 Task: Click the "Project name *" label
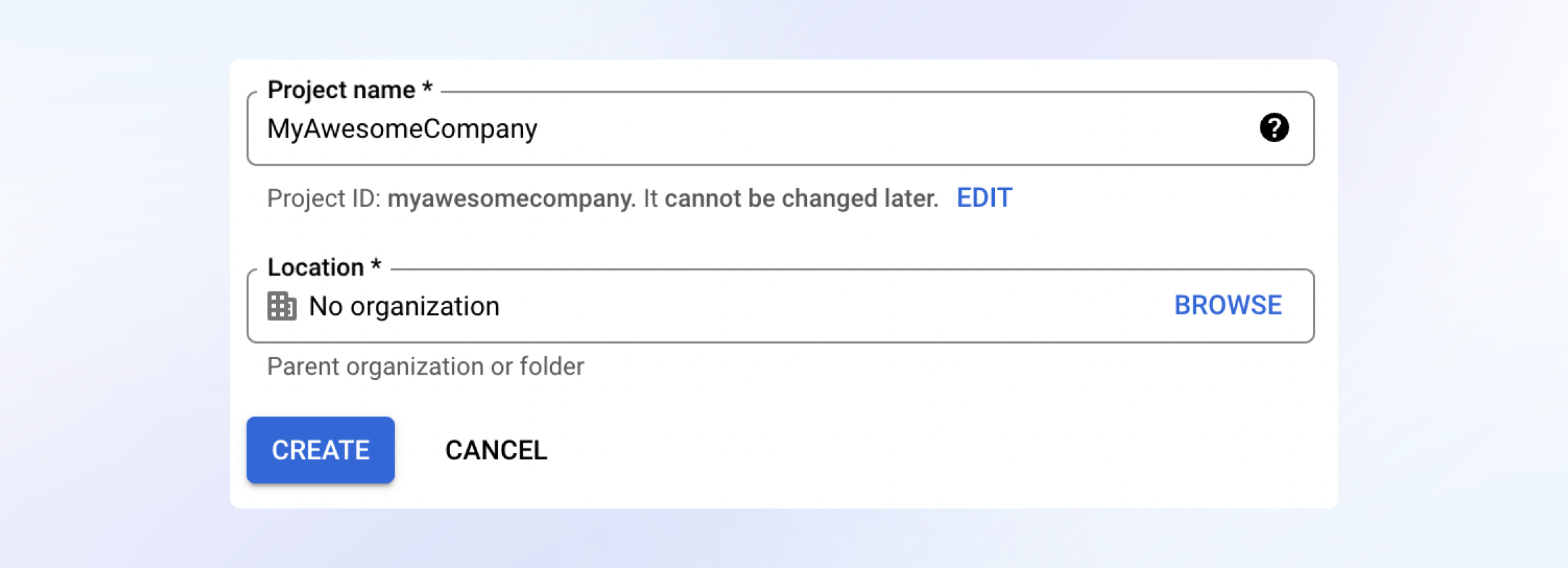(341, 90)
